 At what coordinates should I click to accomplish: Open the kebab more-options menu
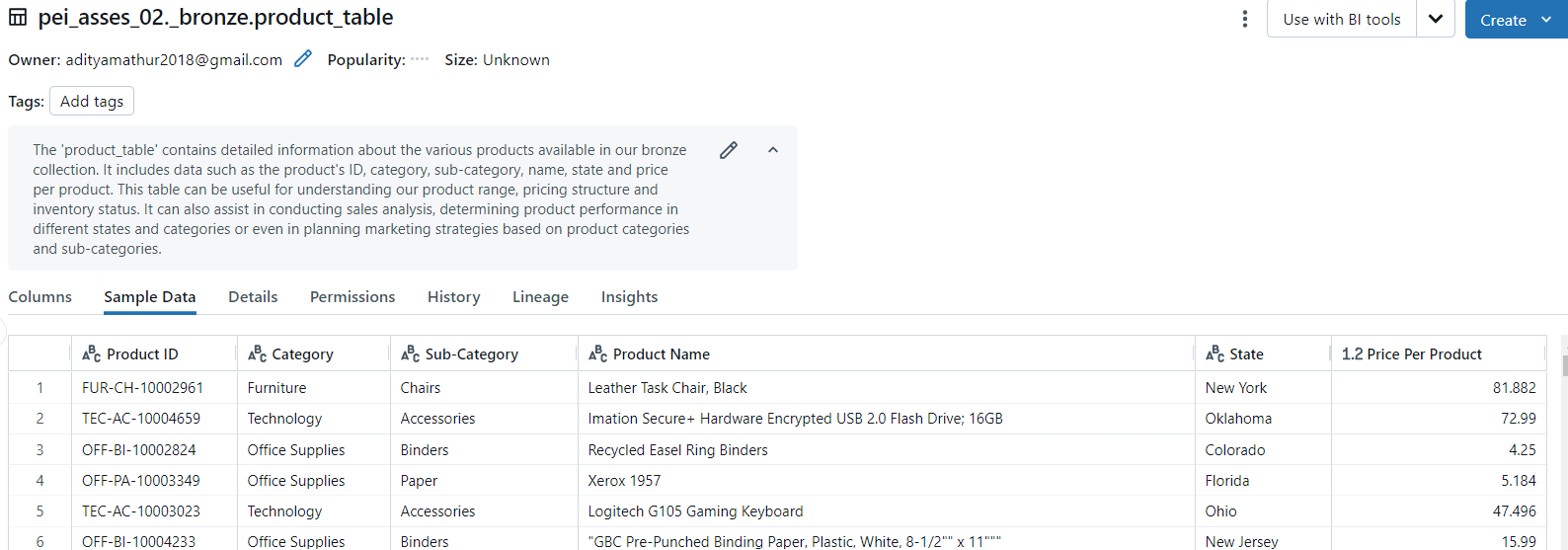[1244, 19]
